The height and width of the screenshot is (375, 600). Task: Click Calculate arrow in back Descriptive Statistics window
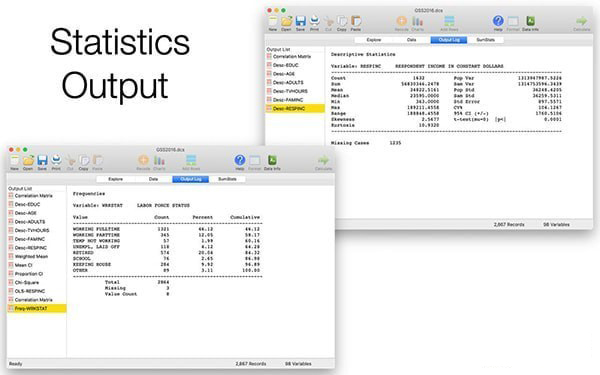tap(582, 21)
